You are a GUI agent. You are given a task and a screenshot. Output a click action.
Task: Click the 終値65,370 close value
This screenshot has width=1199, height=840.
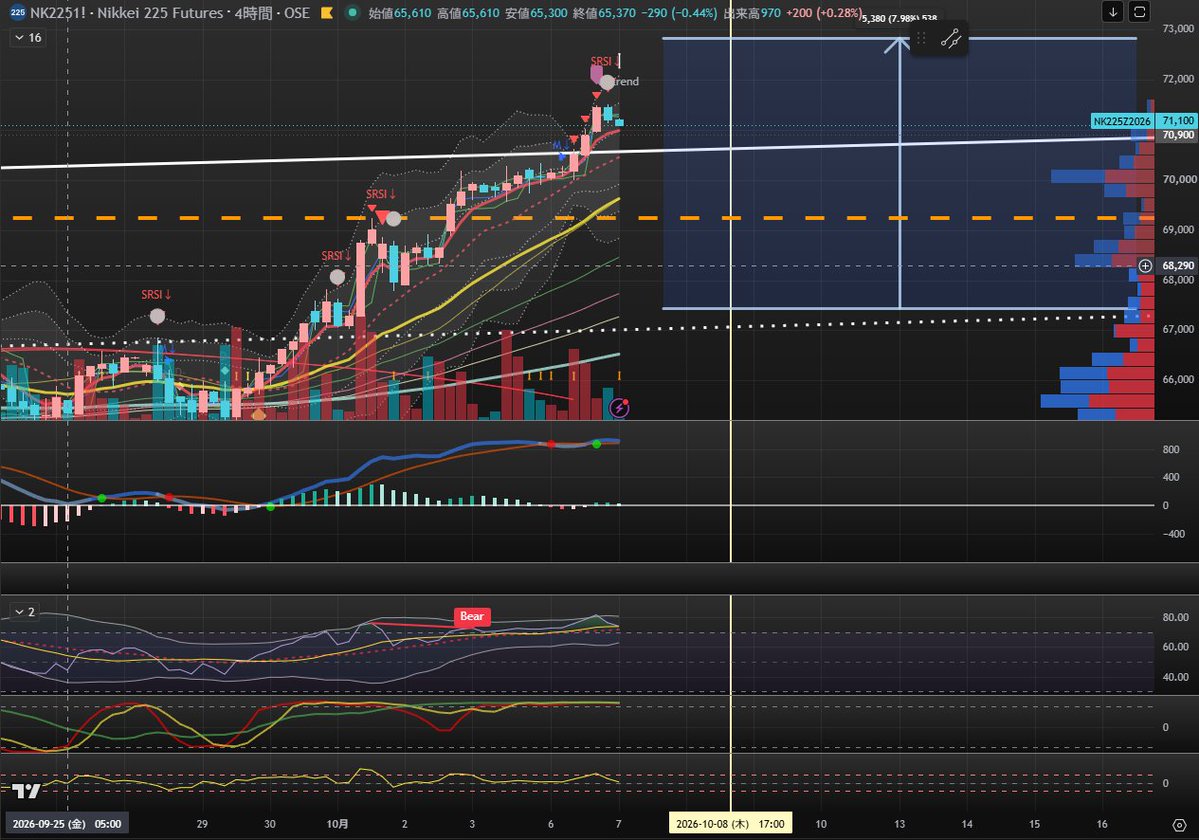click(604, 13)
